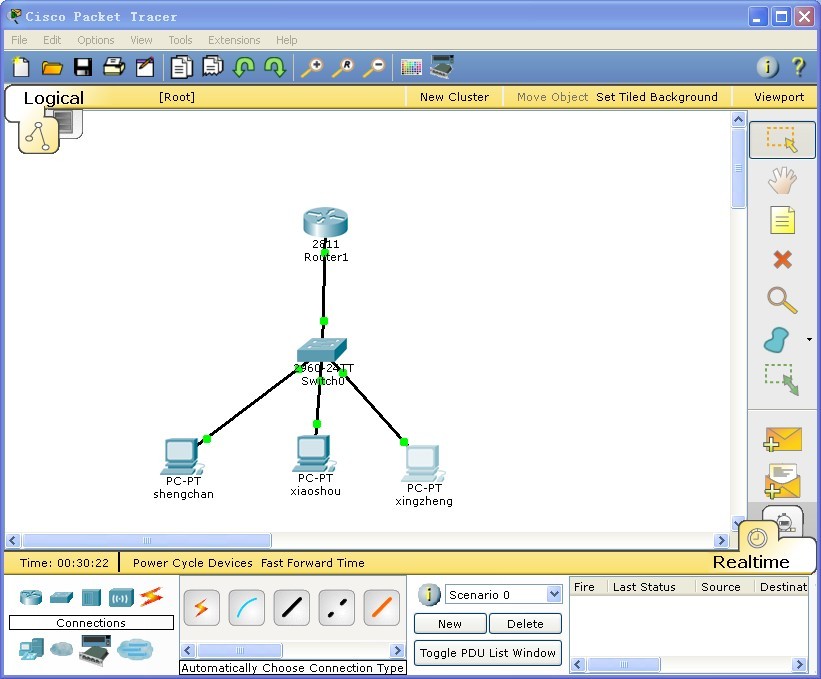Open the View menu
821x679 pixels.
pyautogui.click(x=141, y=40)
